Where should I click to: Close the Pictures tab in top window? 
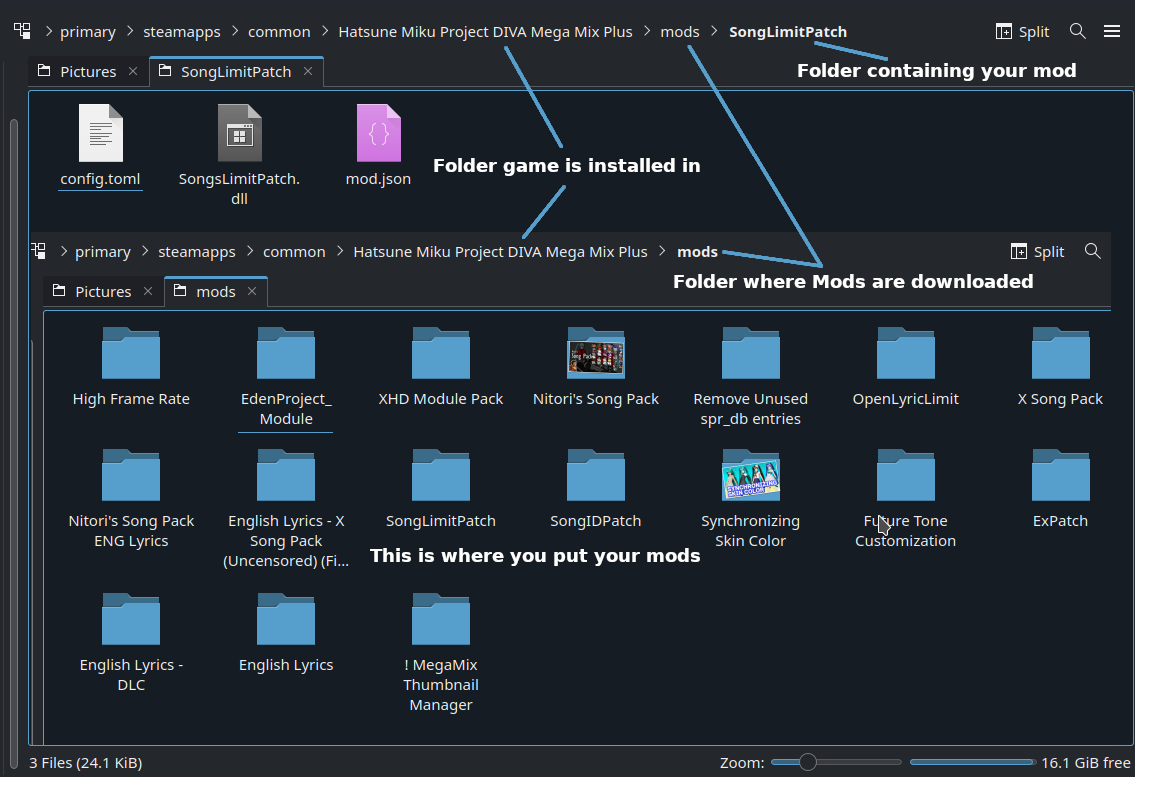point(133,71)
